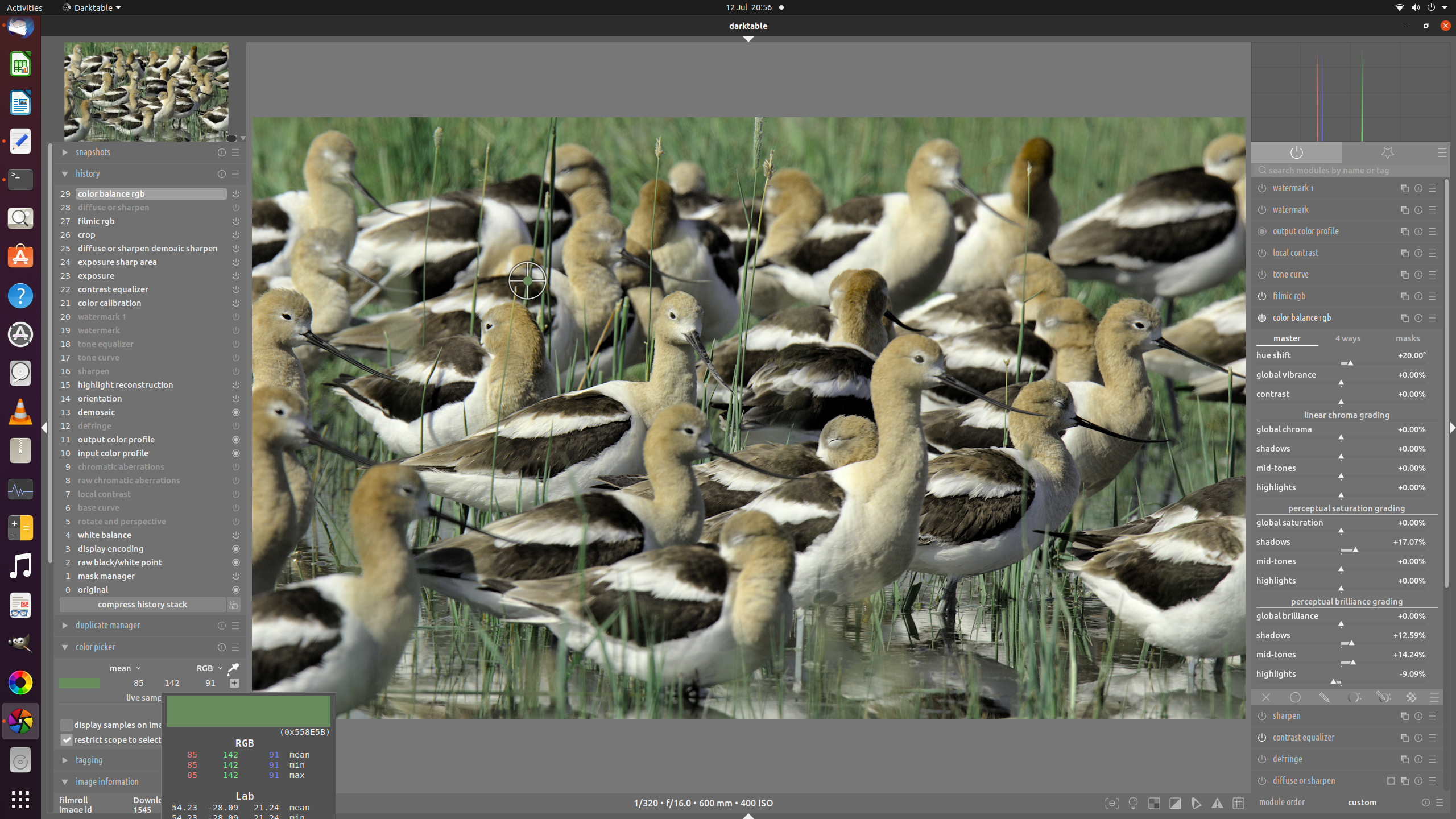Toggle the color assessment lightbulb icon

point(1133,803)
